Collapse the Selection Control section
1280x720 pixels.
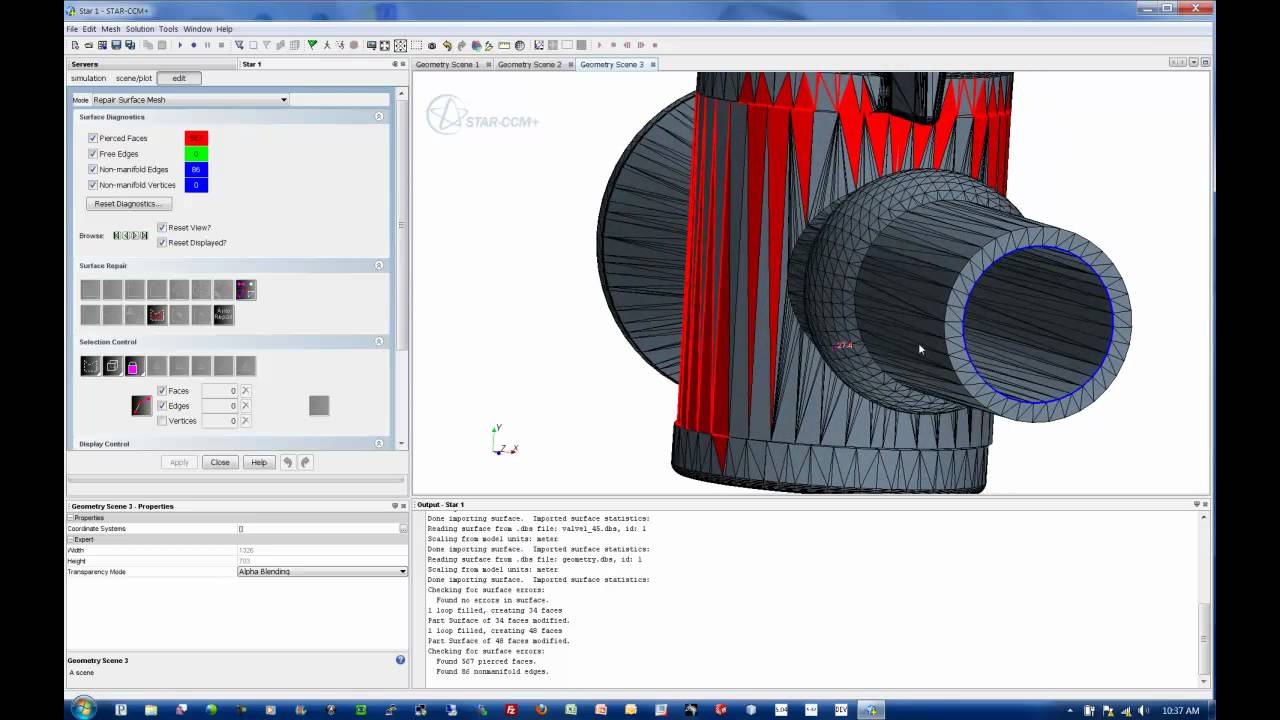(379, 342)
